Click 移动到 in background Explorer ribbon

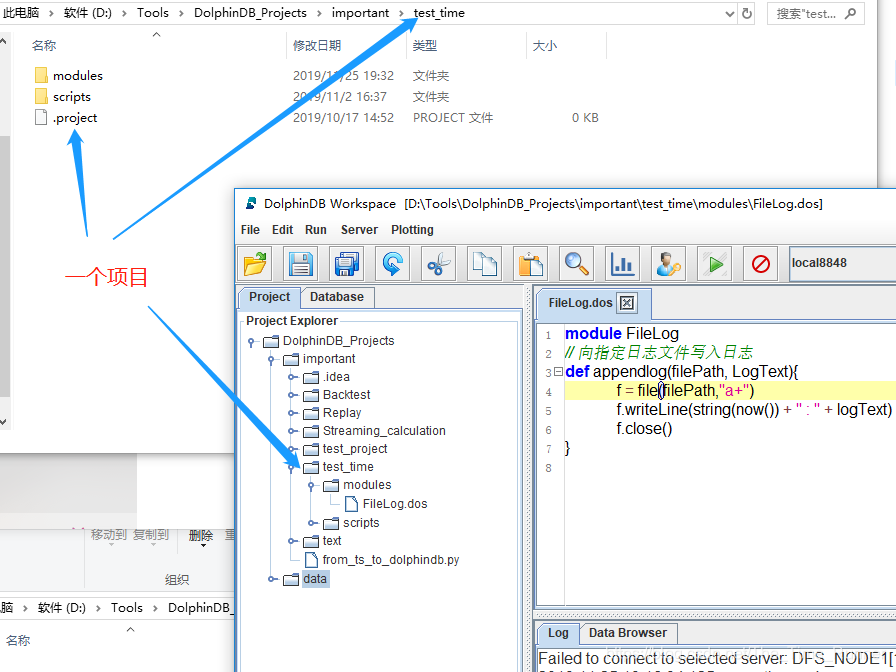pyautogui.click(x=109, y=536)
